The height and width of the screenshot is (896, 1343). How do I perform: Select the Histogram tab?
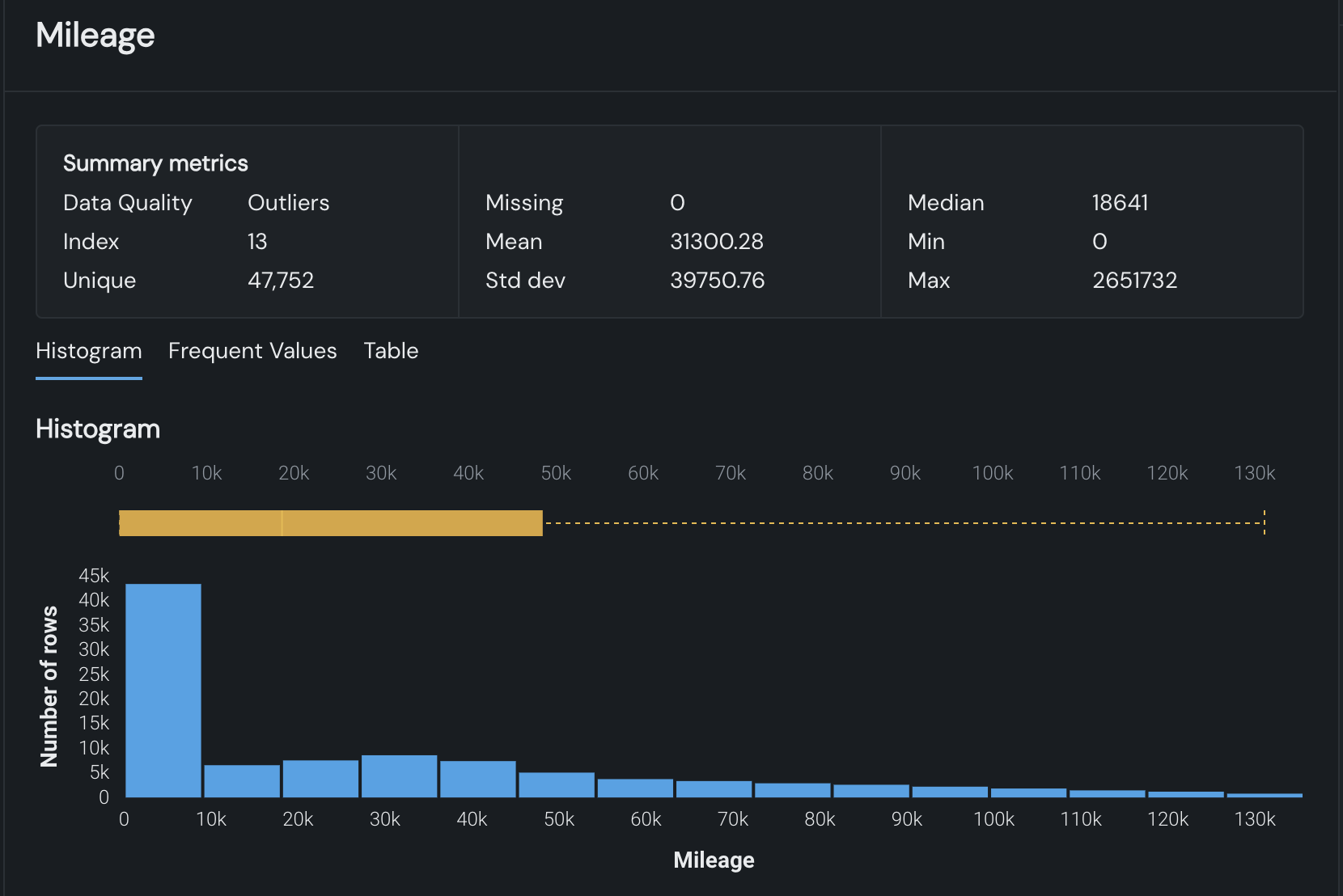[88, 351]
